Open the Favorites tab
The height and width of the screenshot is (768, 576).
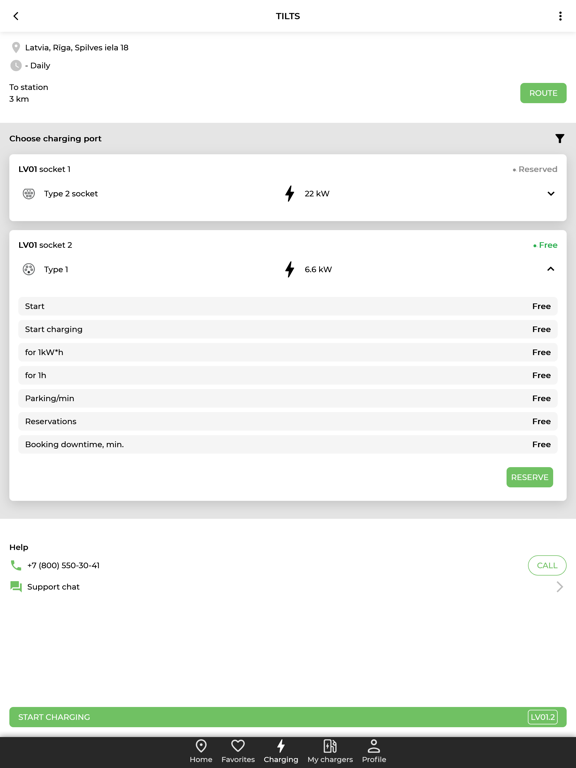click(x=238, y=751)
